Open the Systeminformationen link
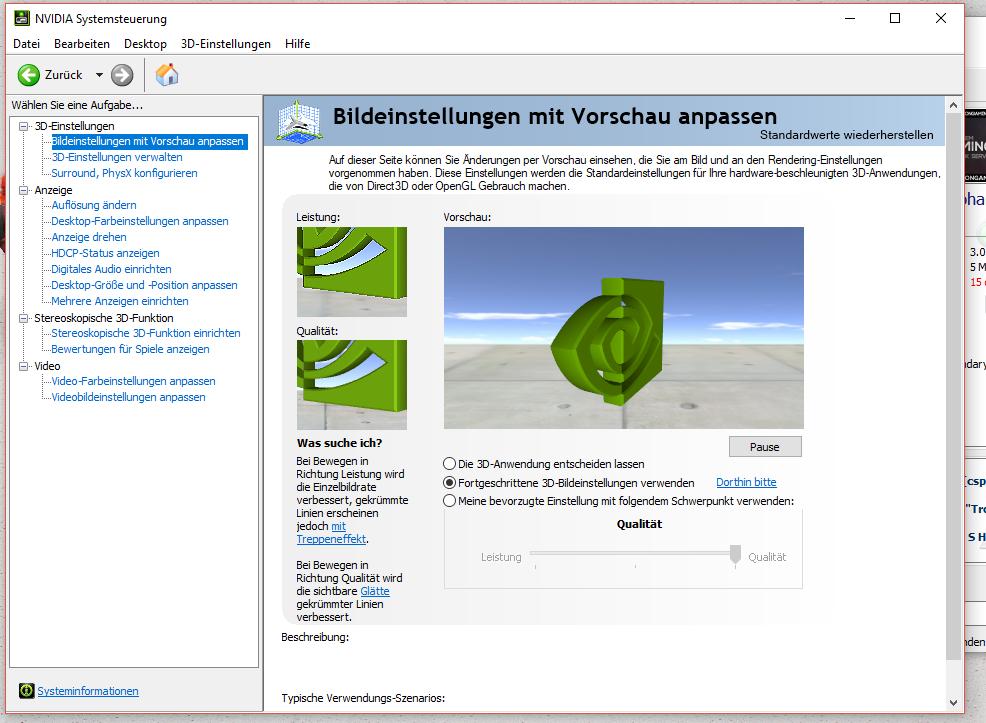 click(88, 691)
